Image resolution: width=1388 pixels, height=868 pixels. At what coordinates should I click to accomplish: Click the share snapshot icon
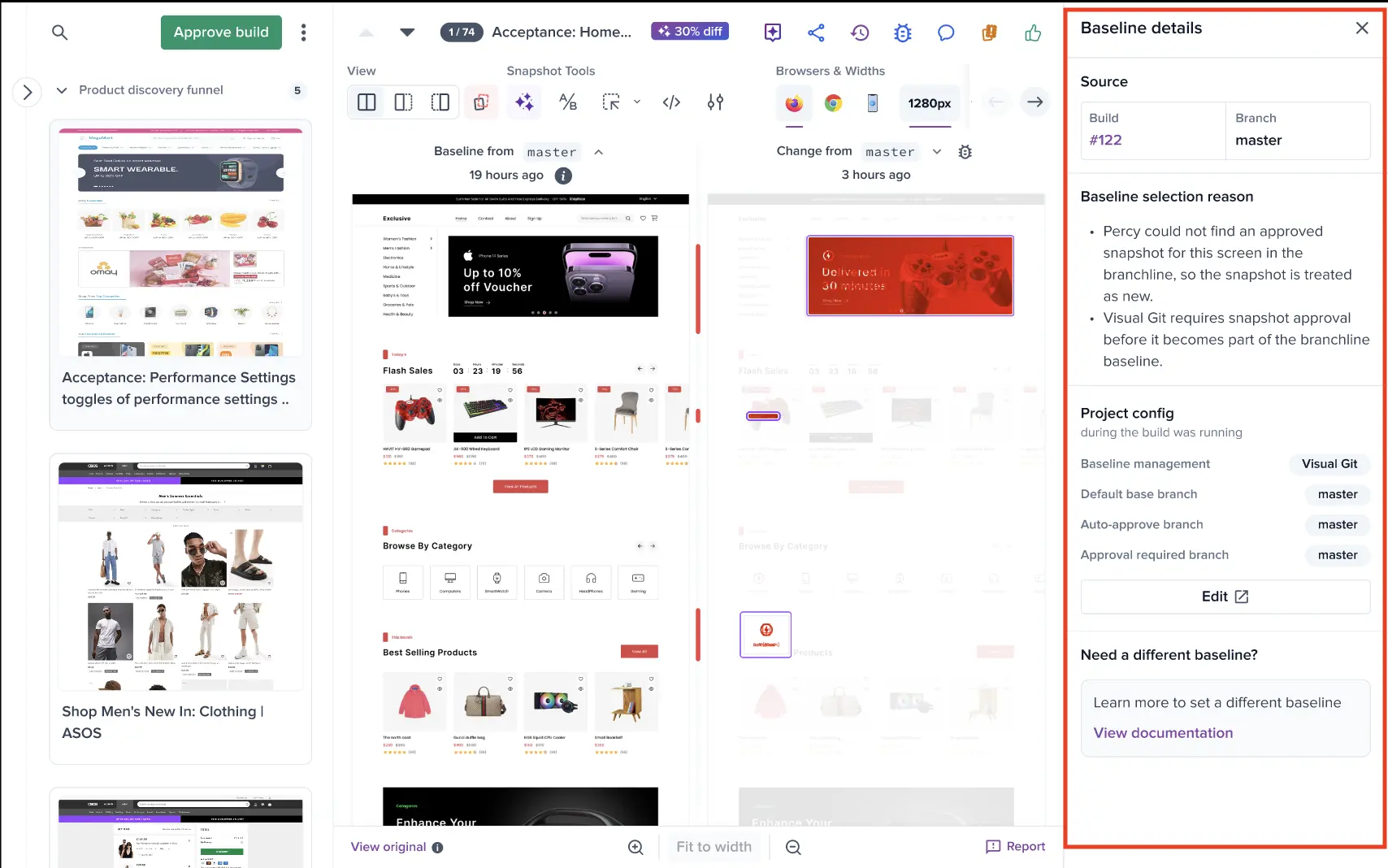click(x=816, y=33)
